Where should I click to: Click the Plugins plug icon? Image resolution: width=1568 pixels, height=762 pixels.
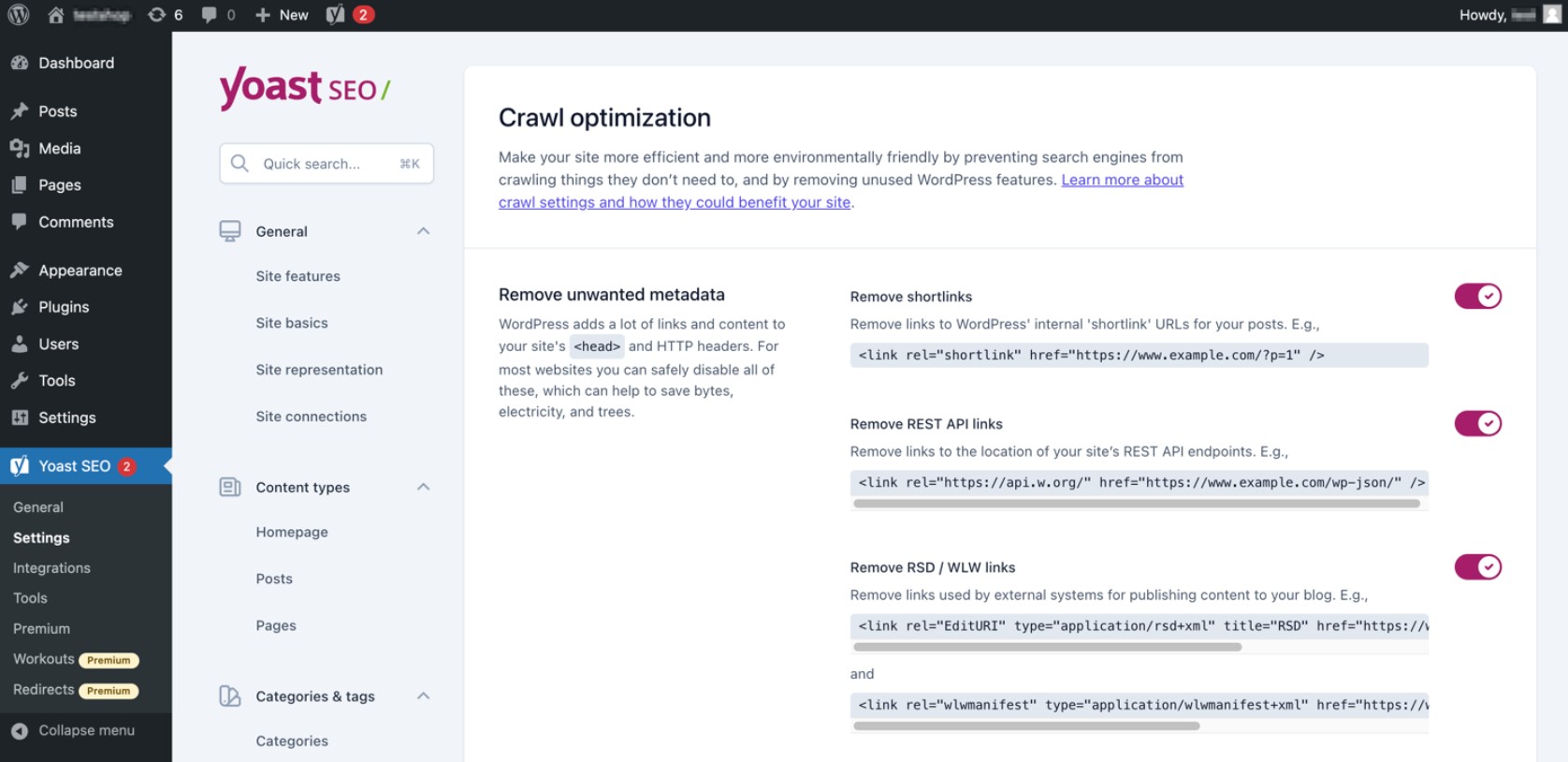20,307
